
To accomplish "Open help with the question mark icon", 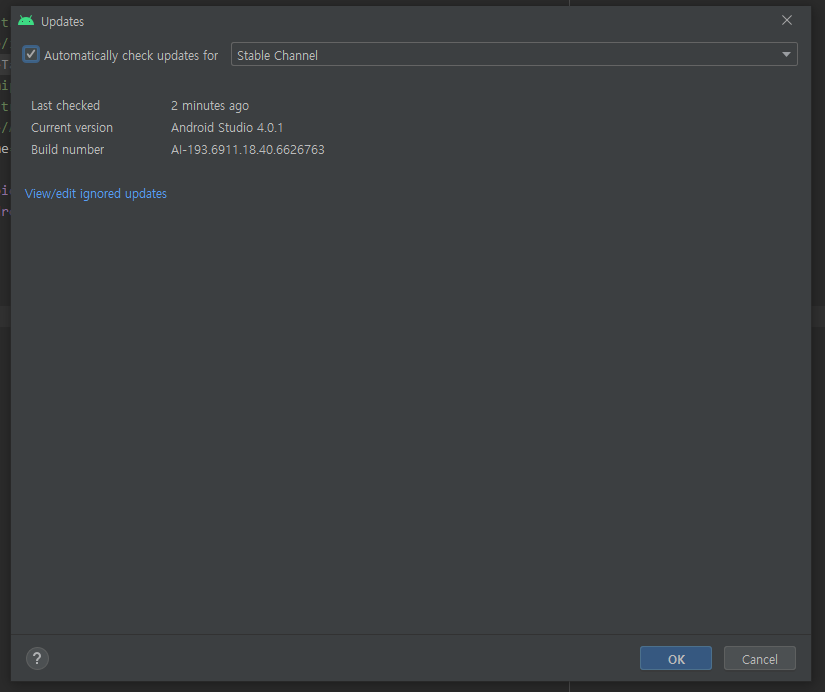I will [x=37, y=658].
